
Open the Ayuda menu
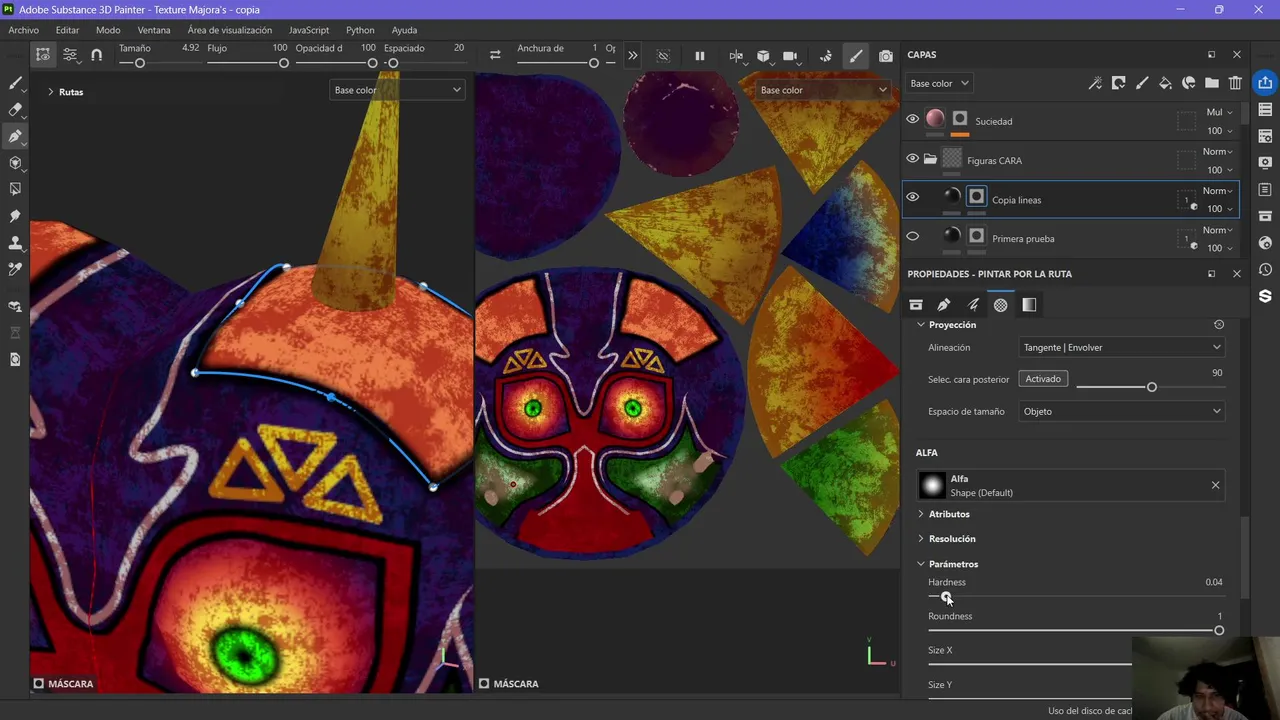[404, 30]
